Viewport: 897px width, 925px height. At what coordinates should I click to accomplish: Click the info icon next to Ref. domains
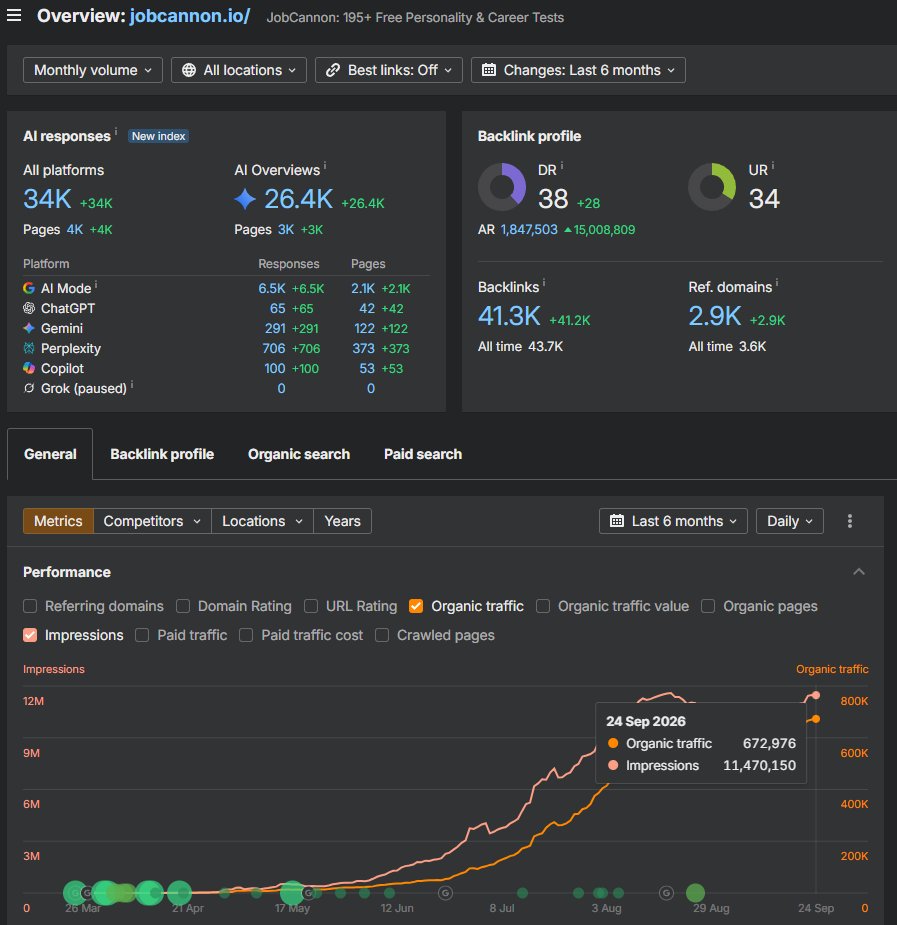pyautogui.click(x=777, y=283)
